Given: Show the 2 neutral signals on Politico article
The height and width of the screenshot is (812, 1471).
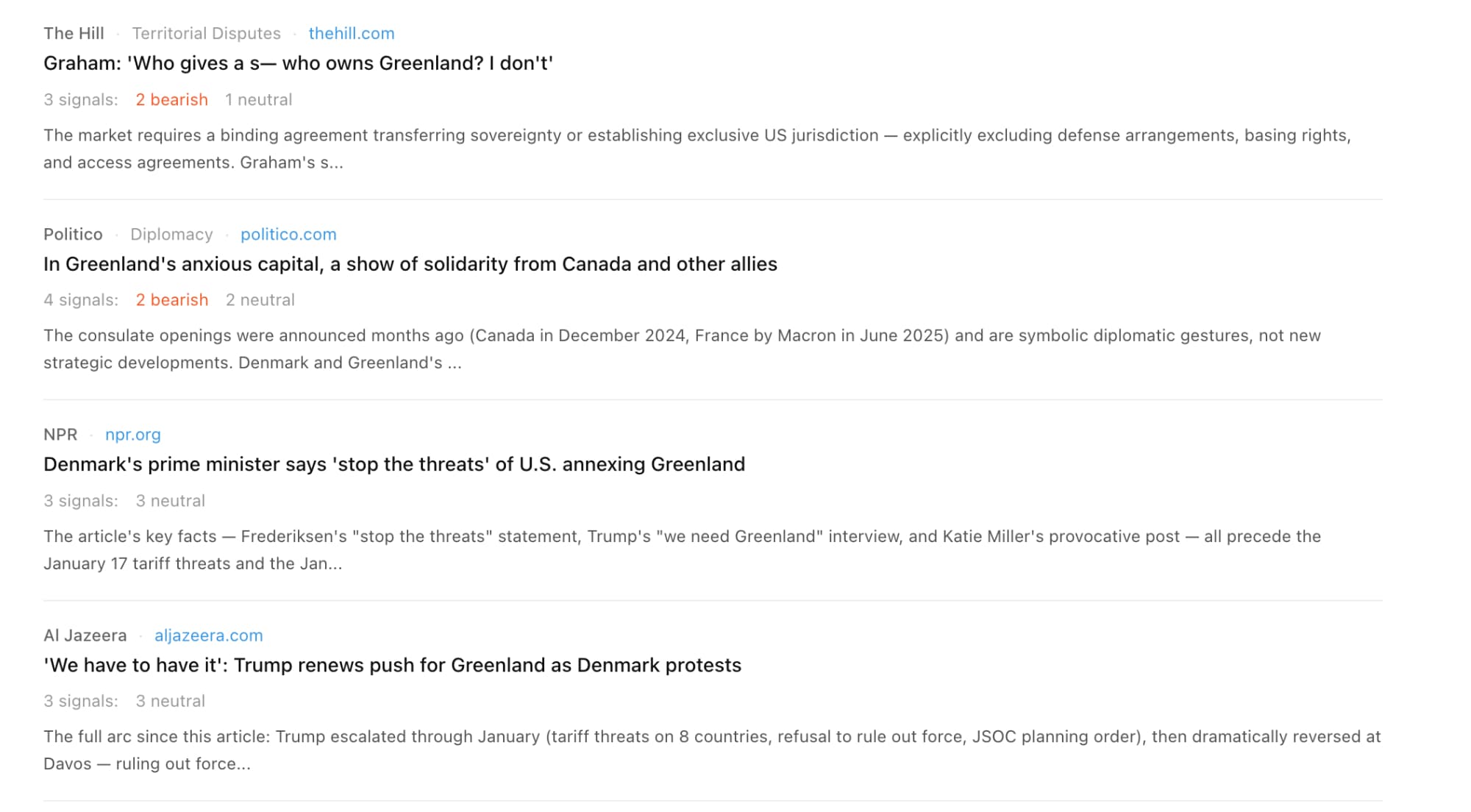Looking at the screenshot, I should tap(260, 299).
